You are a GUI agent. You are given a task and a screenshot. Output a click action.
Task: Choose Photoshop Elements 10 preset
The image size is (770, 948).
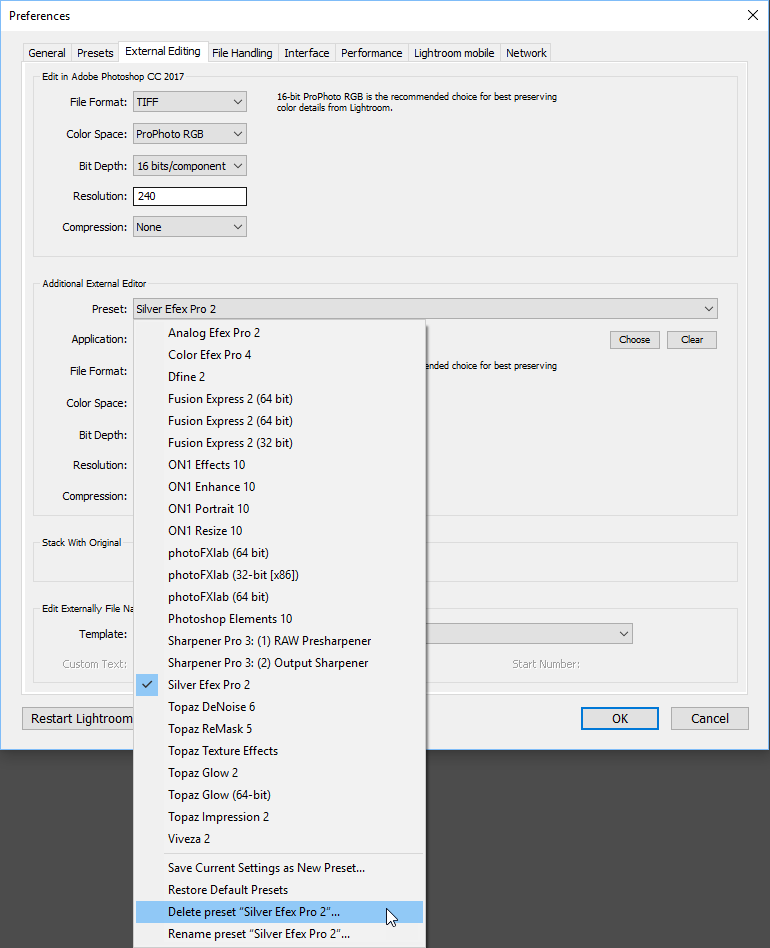(x=279, y=618)
